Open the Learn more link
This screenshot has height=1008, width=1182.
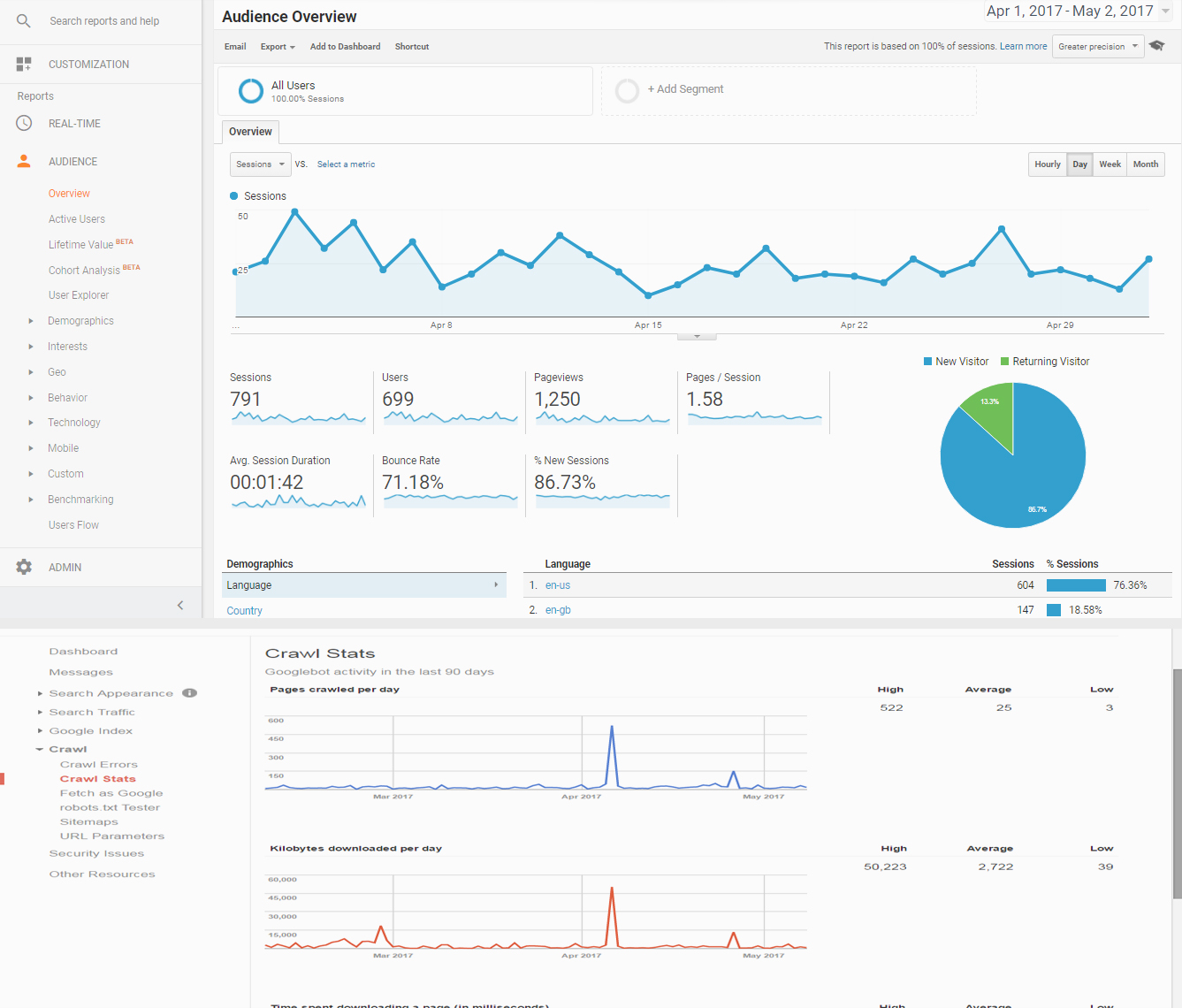tap(1023, 46)
